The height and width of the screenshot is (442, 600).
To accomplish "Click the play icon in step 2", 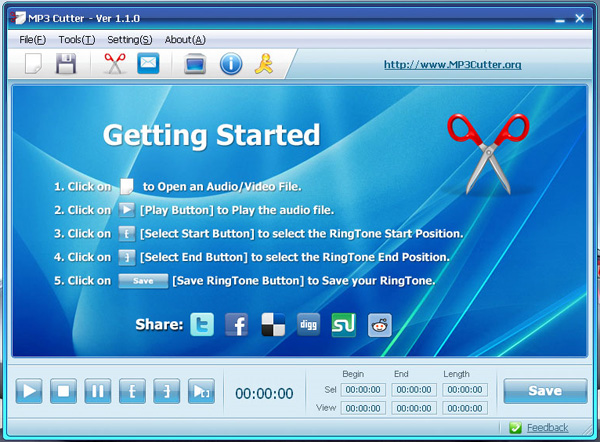I will pyautogui.click(x=127, y=210).
